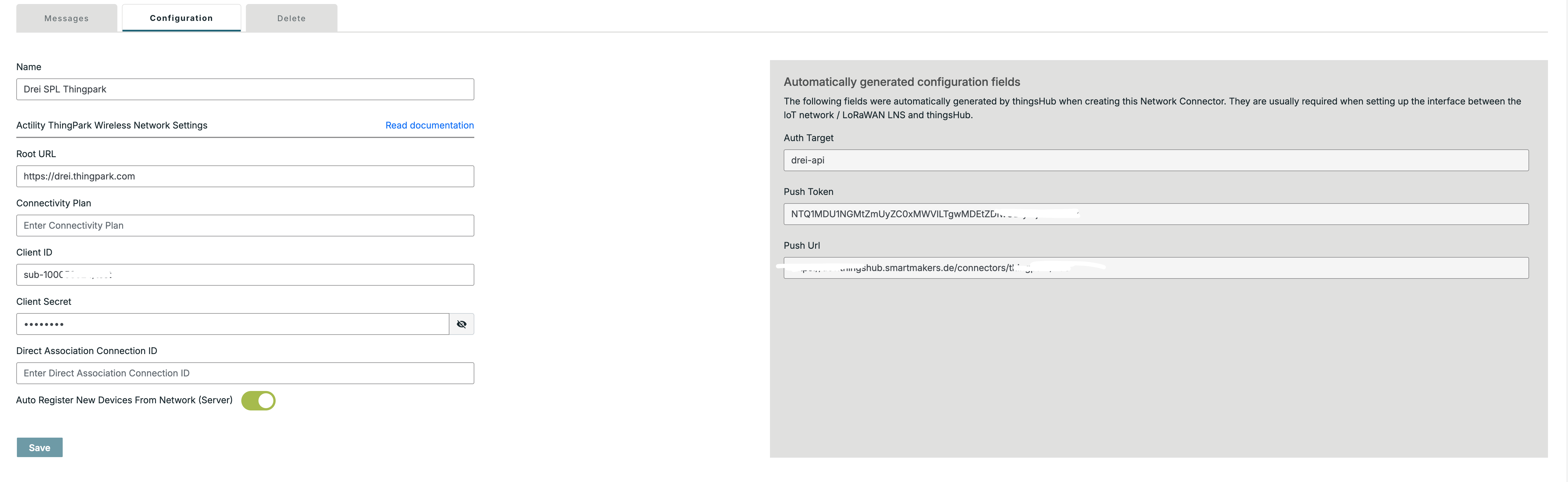
Task: Click the Save button
Action: click(40, 447)
